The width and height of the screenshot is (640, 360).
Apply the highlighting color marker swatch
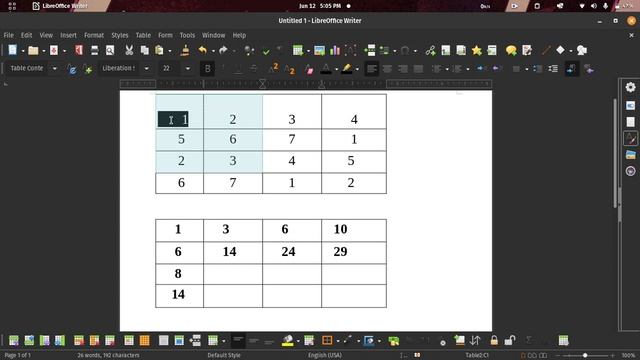(x=347, y=69)
